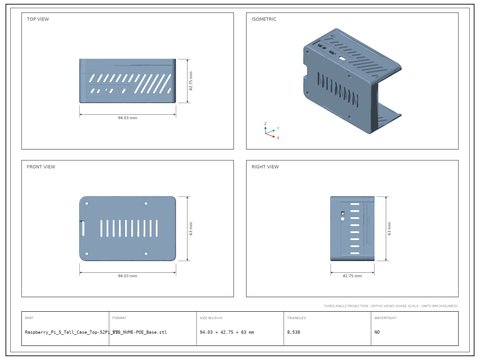Screen dimensions: 480x360
Task: Click the TOP VIEW panel label
Action: pos(38,19)
